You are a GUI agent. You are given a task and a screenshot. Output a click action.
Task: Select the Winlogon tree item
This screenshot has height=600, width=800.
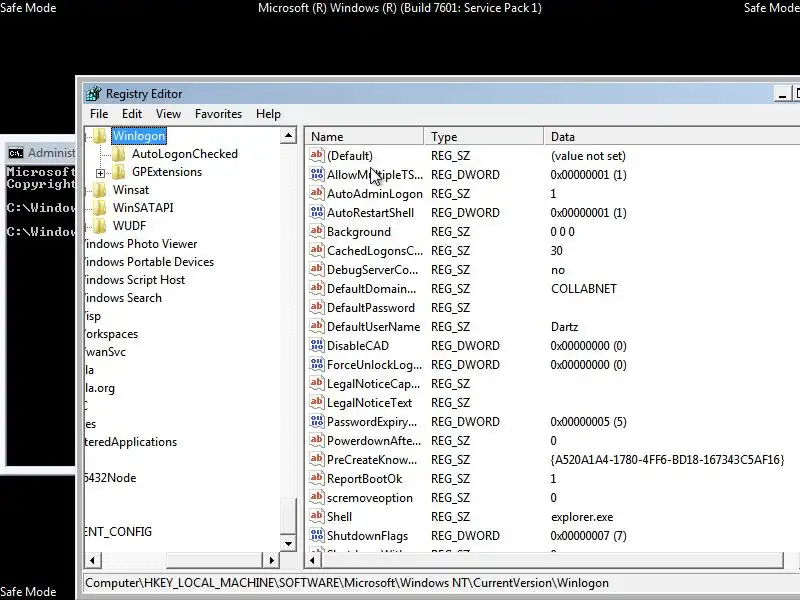click(139, 136)
